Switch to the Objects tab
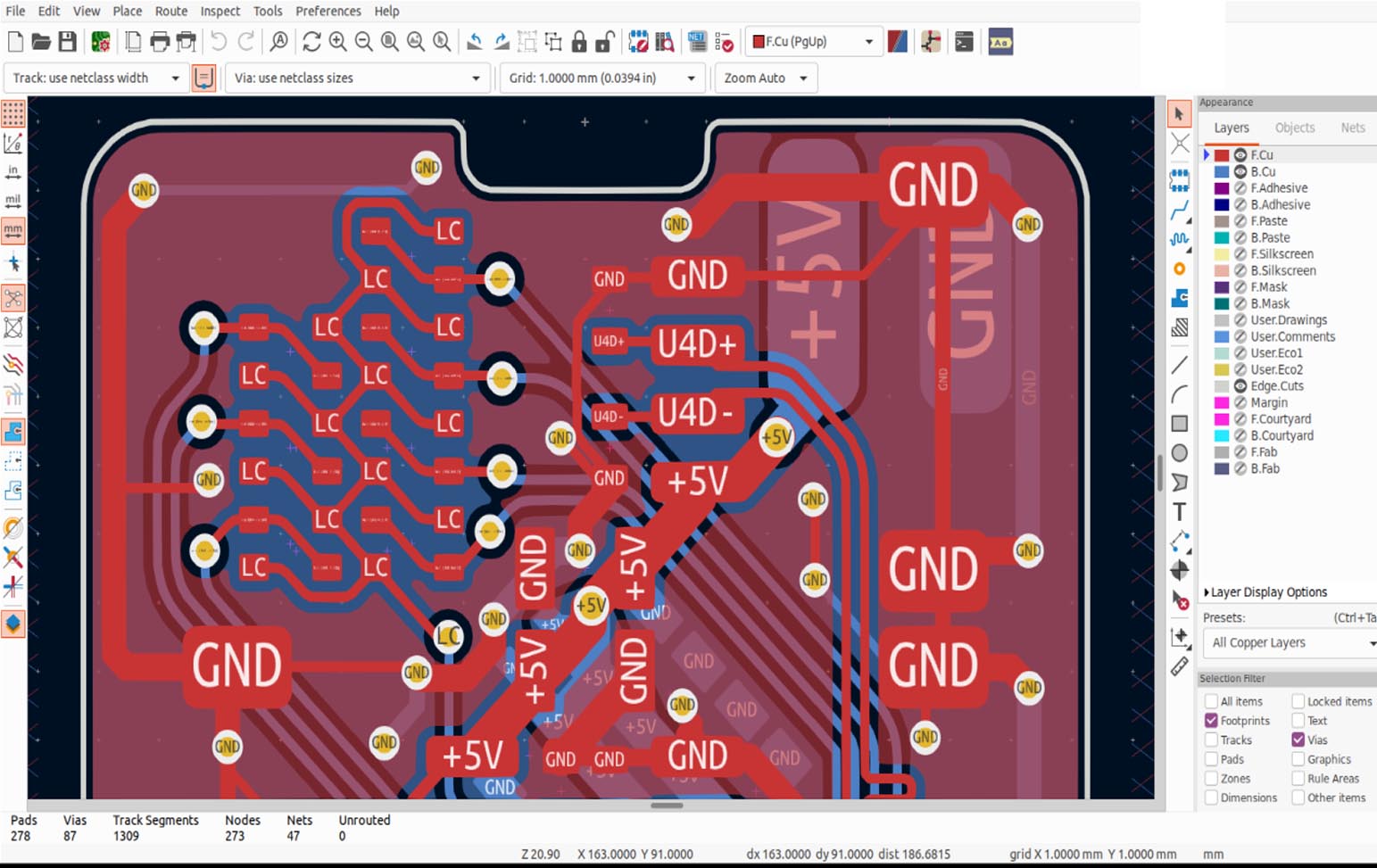This screenshot has width=1377, height=868. pos(1294,128)
